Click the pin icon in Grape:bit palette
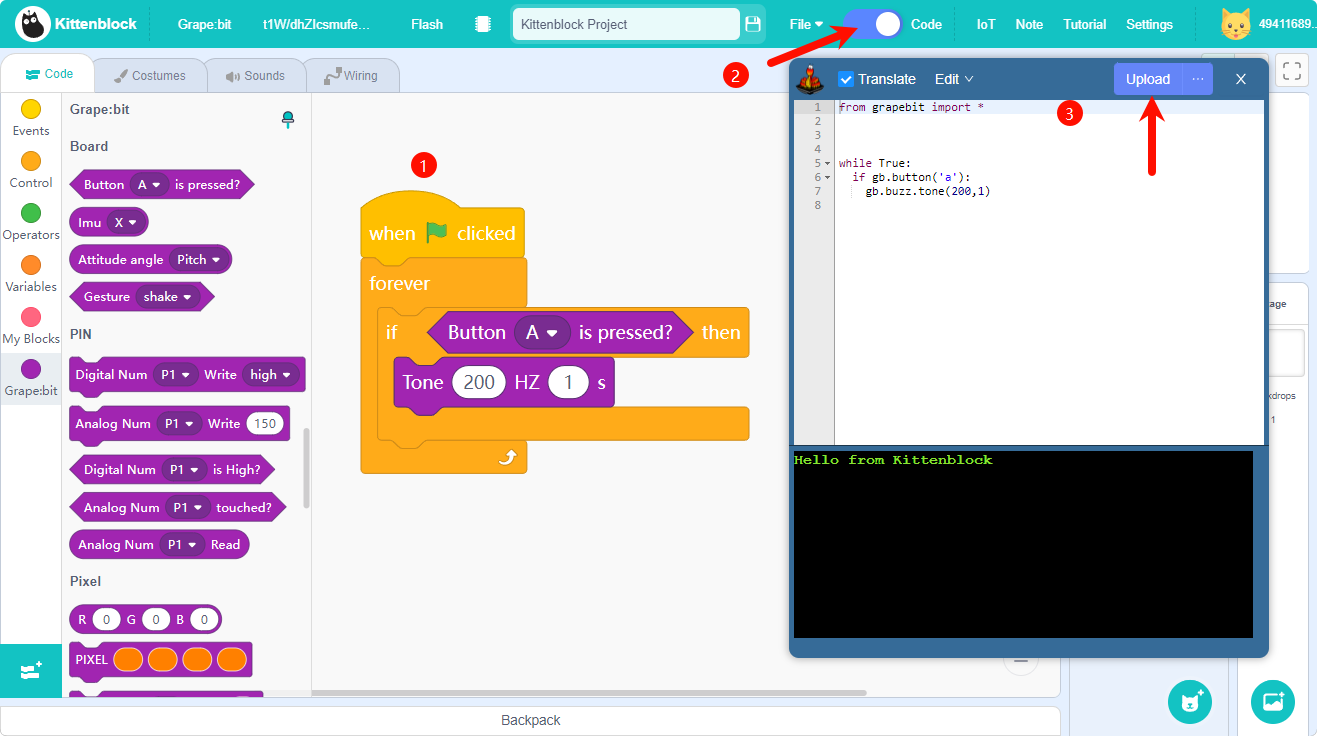The height and width of the screenshot is (736, 1317). coord(288,120)
